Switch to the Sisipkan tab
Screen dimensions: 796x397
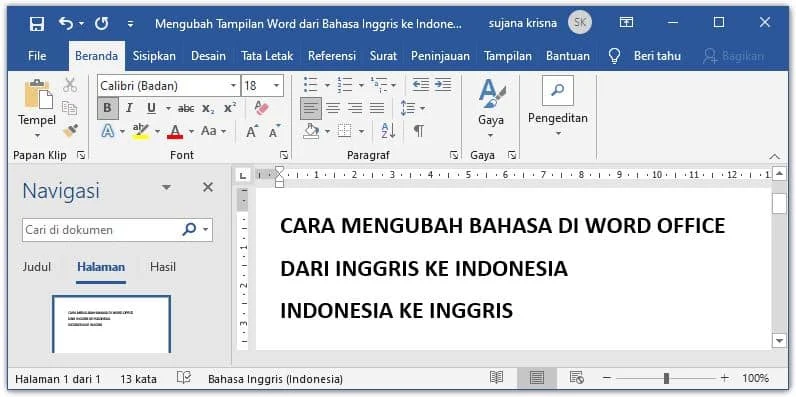pos(154,56)
